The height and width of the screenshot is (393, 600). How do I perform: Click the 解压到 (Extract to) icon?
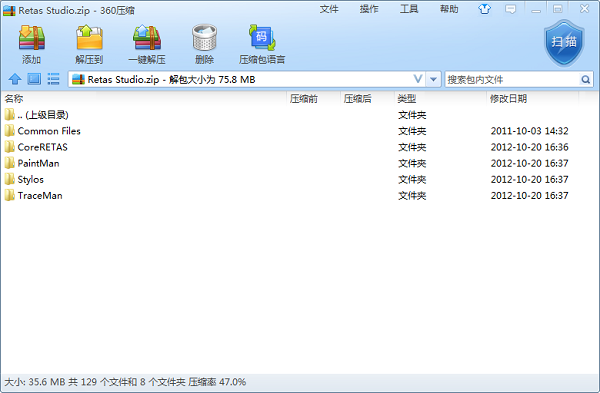pyautogui.click(x=89, y=38)
